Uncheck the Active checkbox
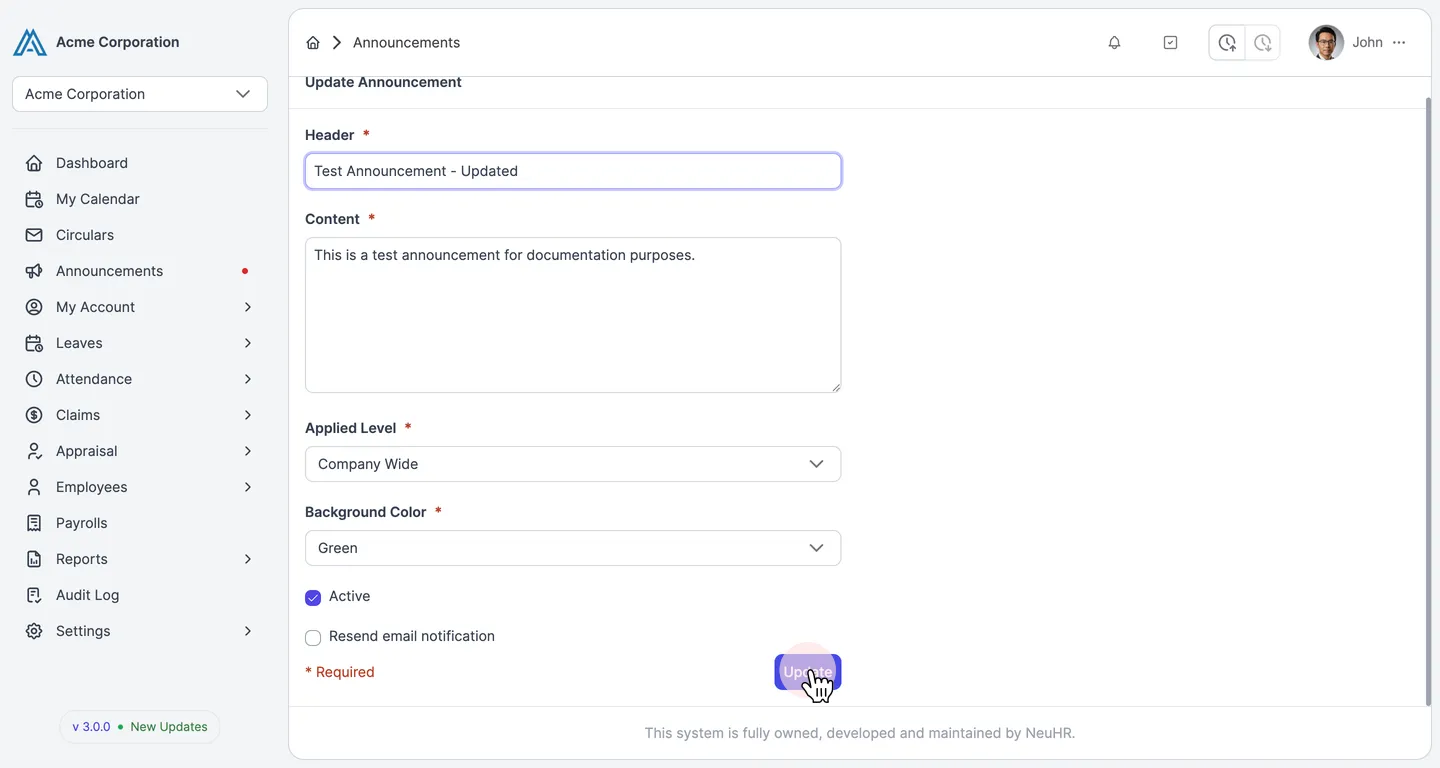 point(313,597)
